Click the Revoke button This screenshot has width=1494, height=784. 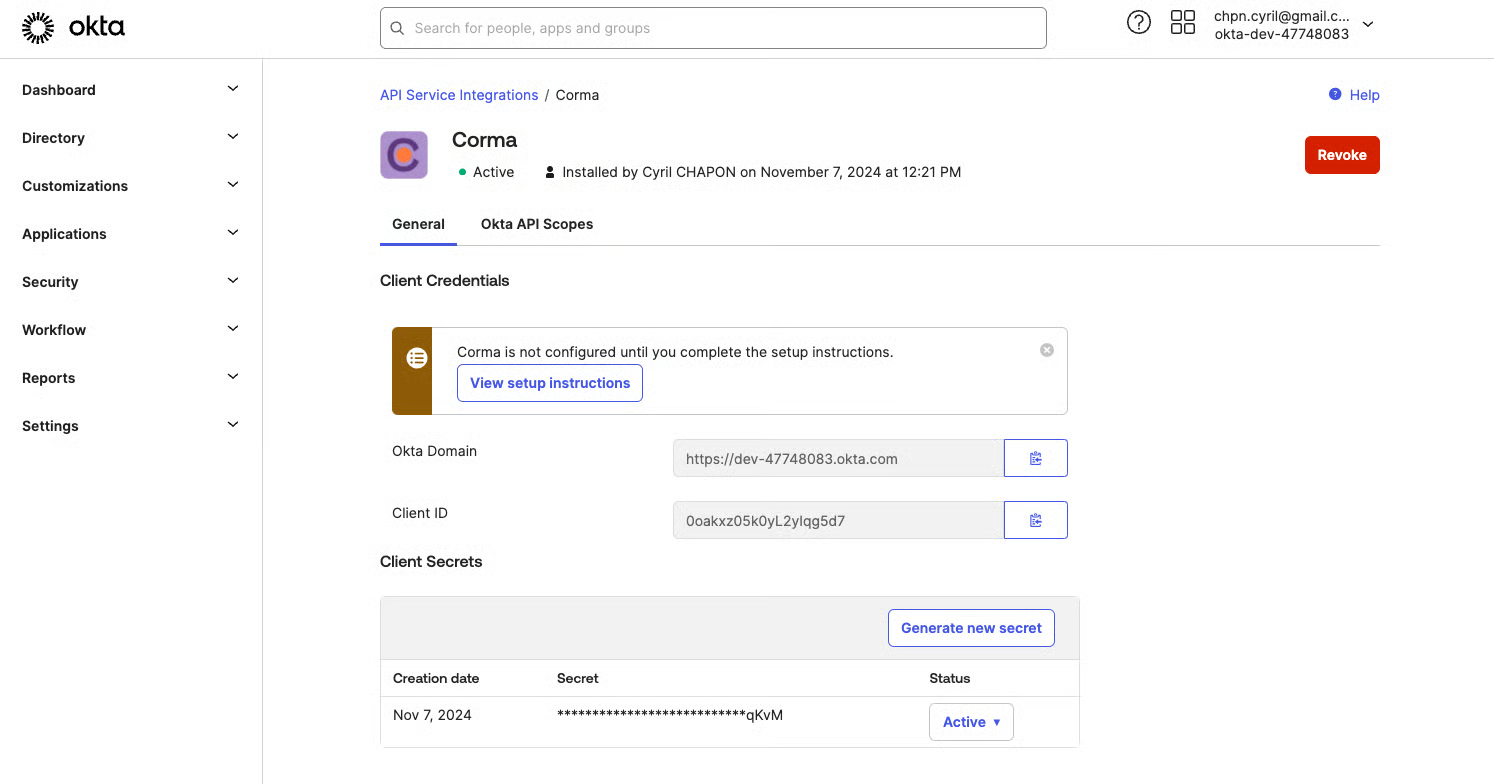point(1341,155)
